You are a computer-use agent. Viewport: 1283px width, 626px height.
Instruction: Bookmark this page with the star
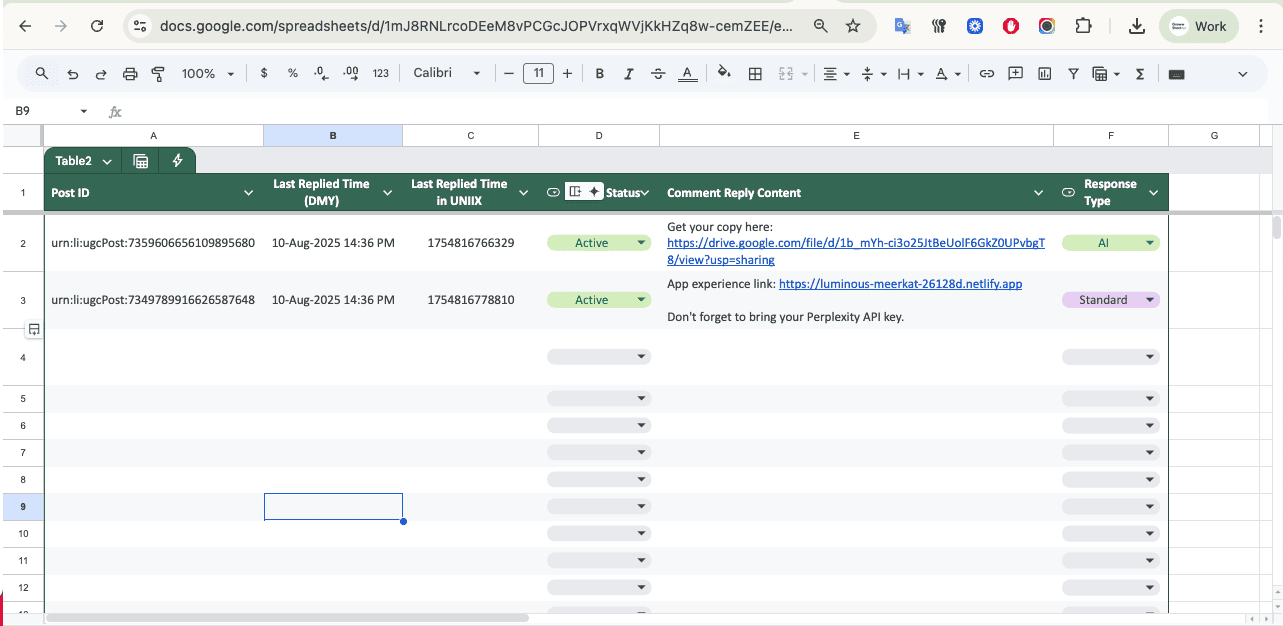click(x=853, y=27)
